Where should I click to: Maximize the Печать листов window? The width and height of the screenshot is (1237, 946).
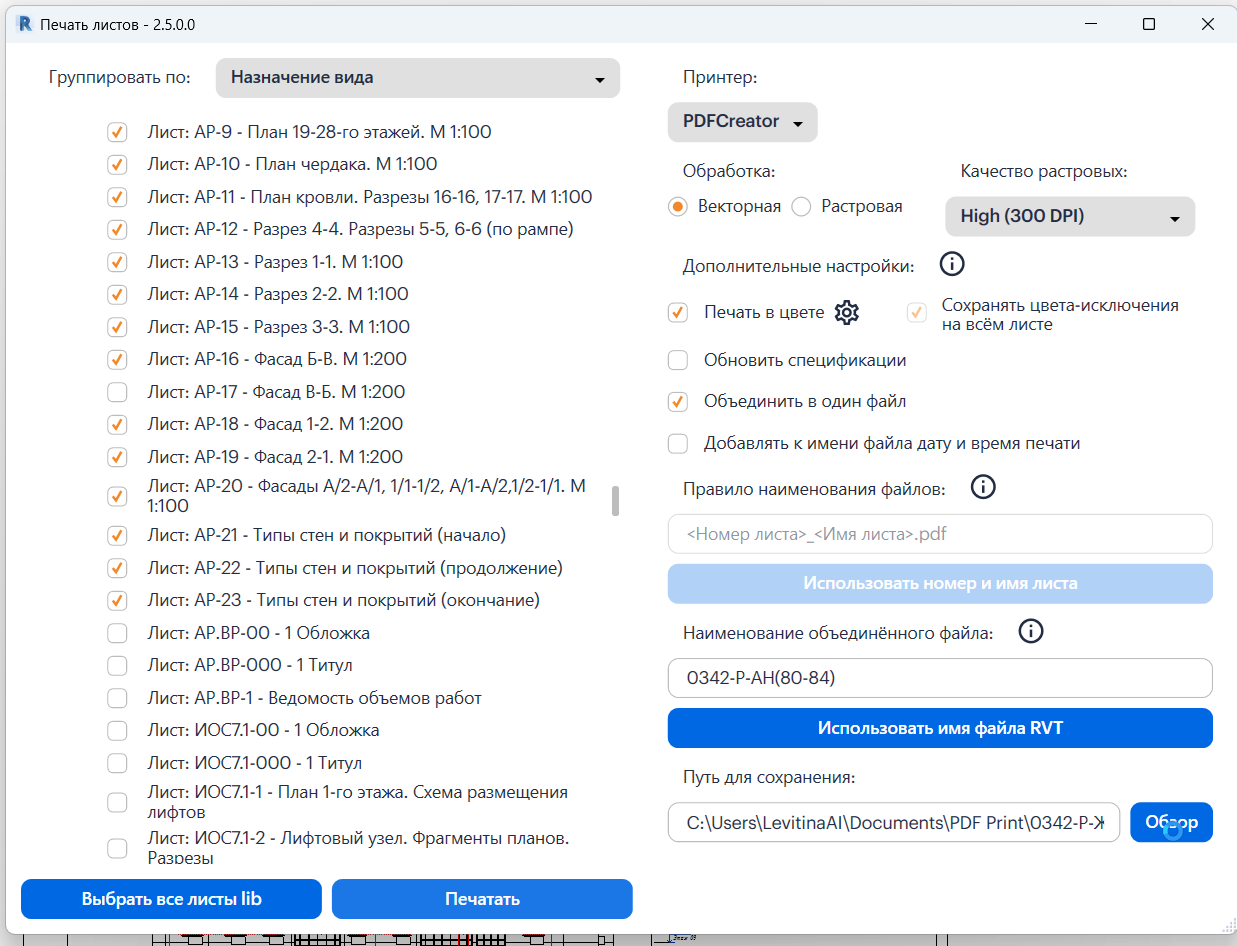[x=1149, y=24]
